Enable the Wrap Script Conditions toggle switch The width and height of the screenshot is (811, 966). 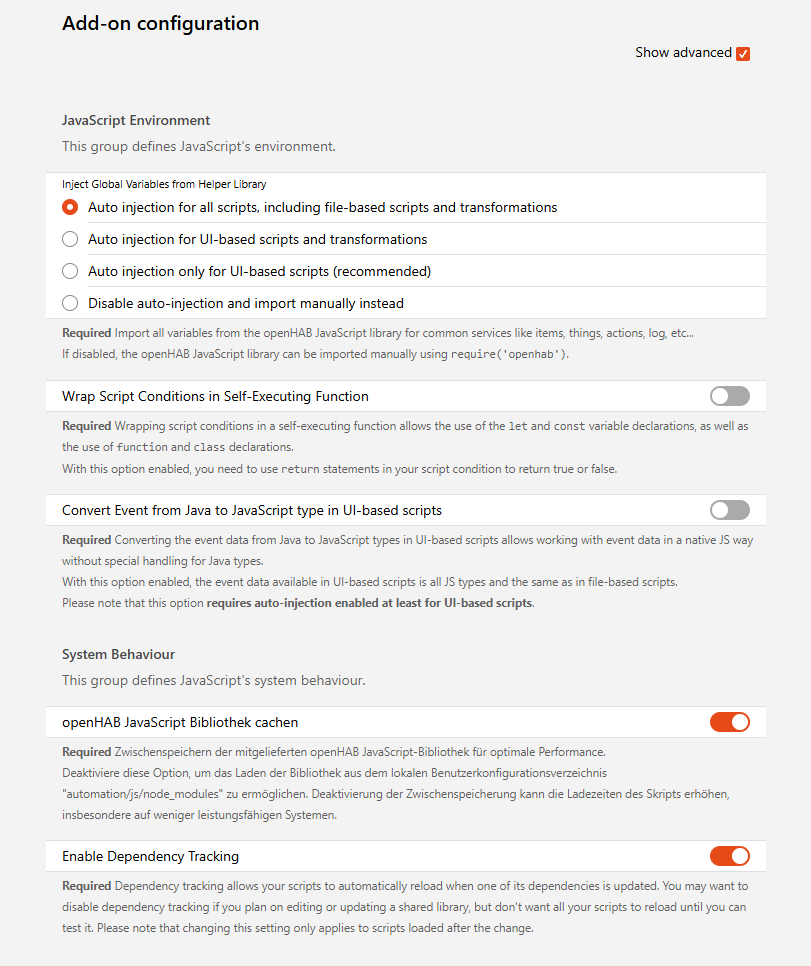click(729, 396)
